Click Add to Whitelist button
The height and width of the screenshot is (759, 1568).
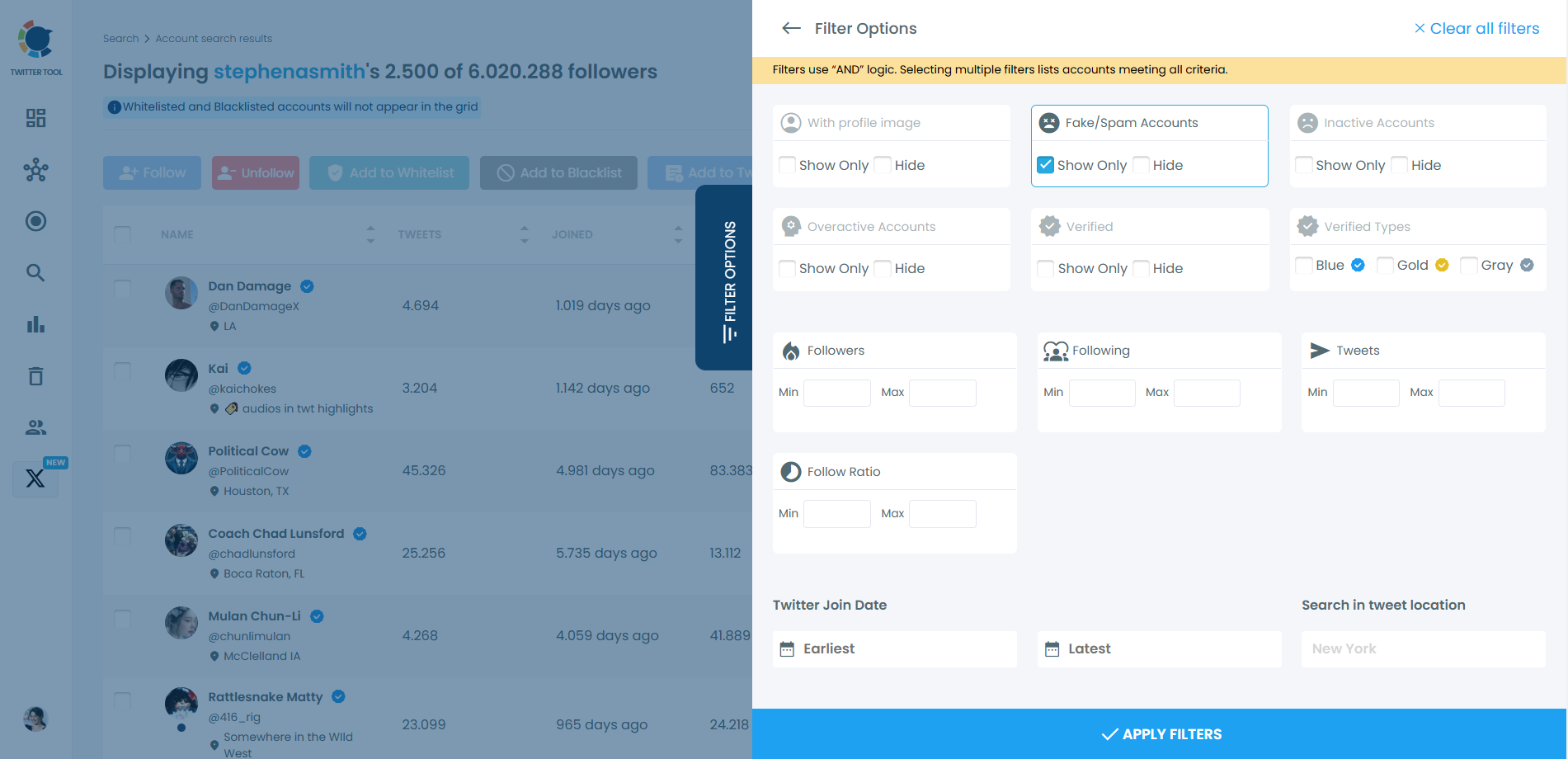(x=389, y=173)
